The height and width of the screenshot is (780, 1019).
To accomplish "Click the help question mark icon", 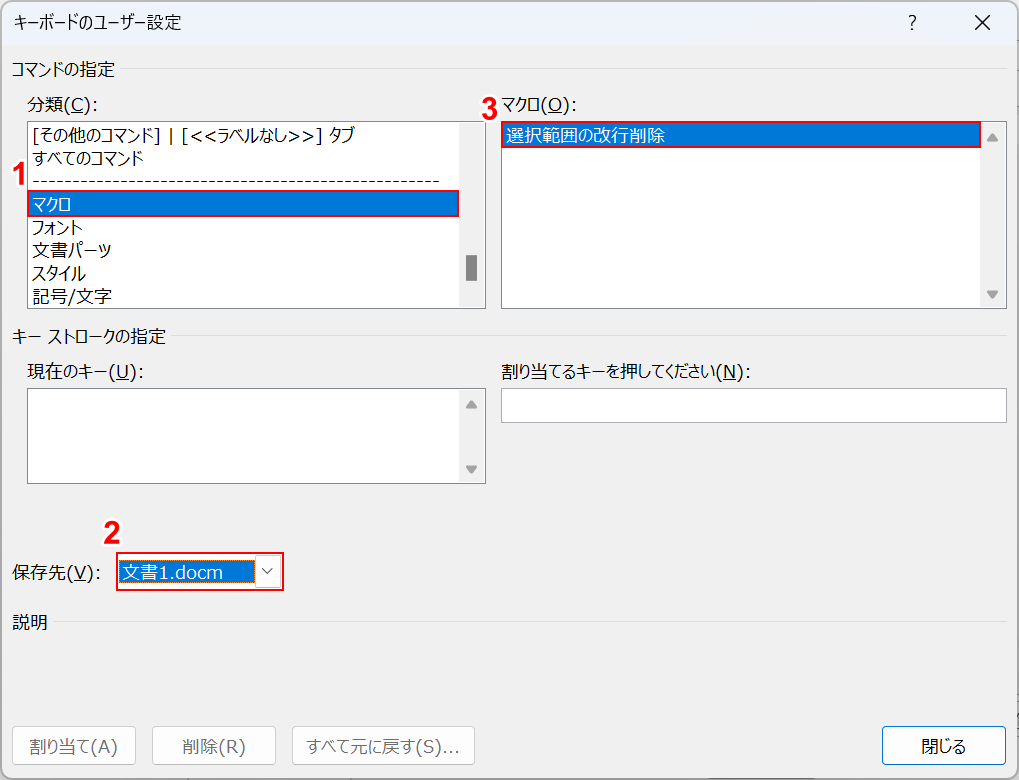I will point(912,23).
